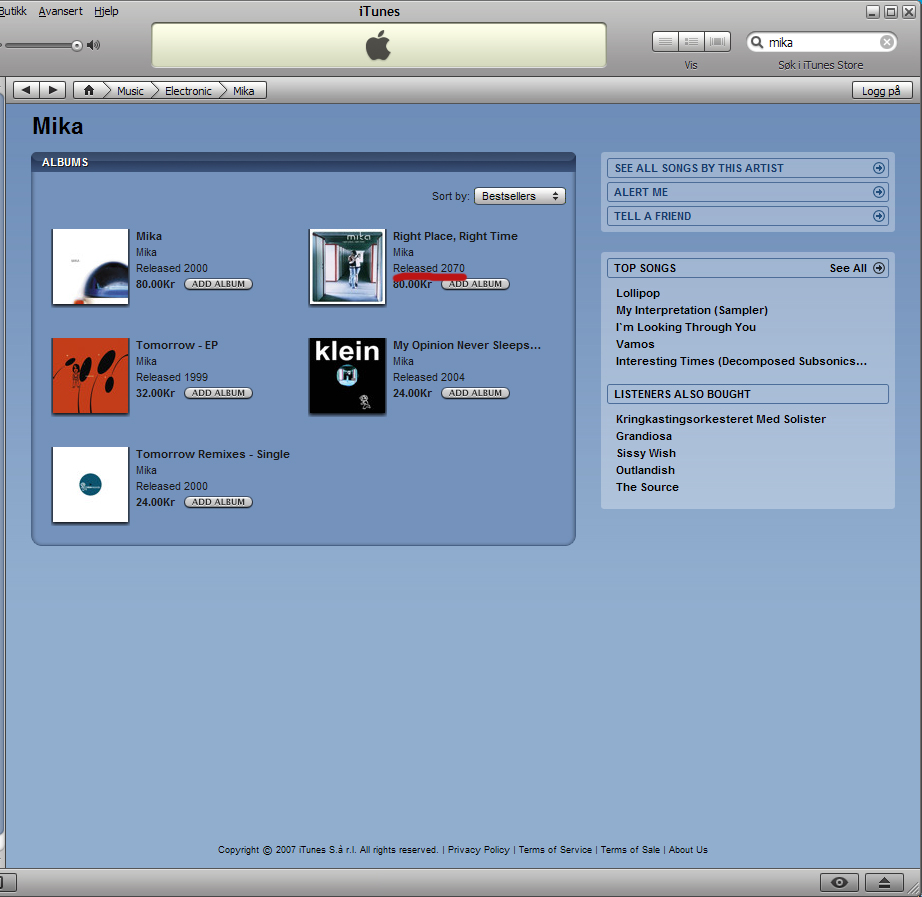Click the arrow next to Tell a Friend
The width and height of the screenshot is (922, 897).
[x=878, y=216]
